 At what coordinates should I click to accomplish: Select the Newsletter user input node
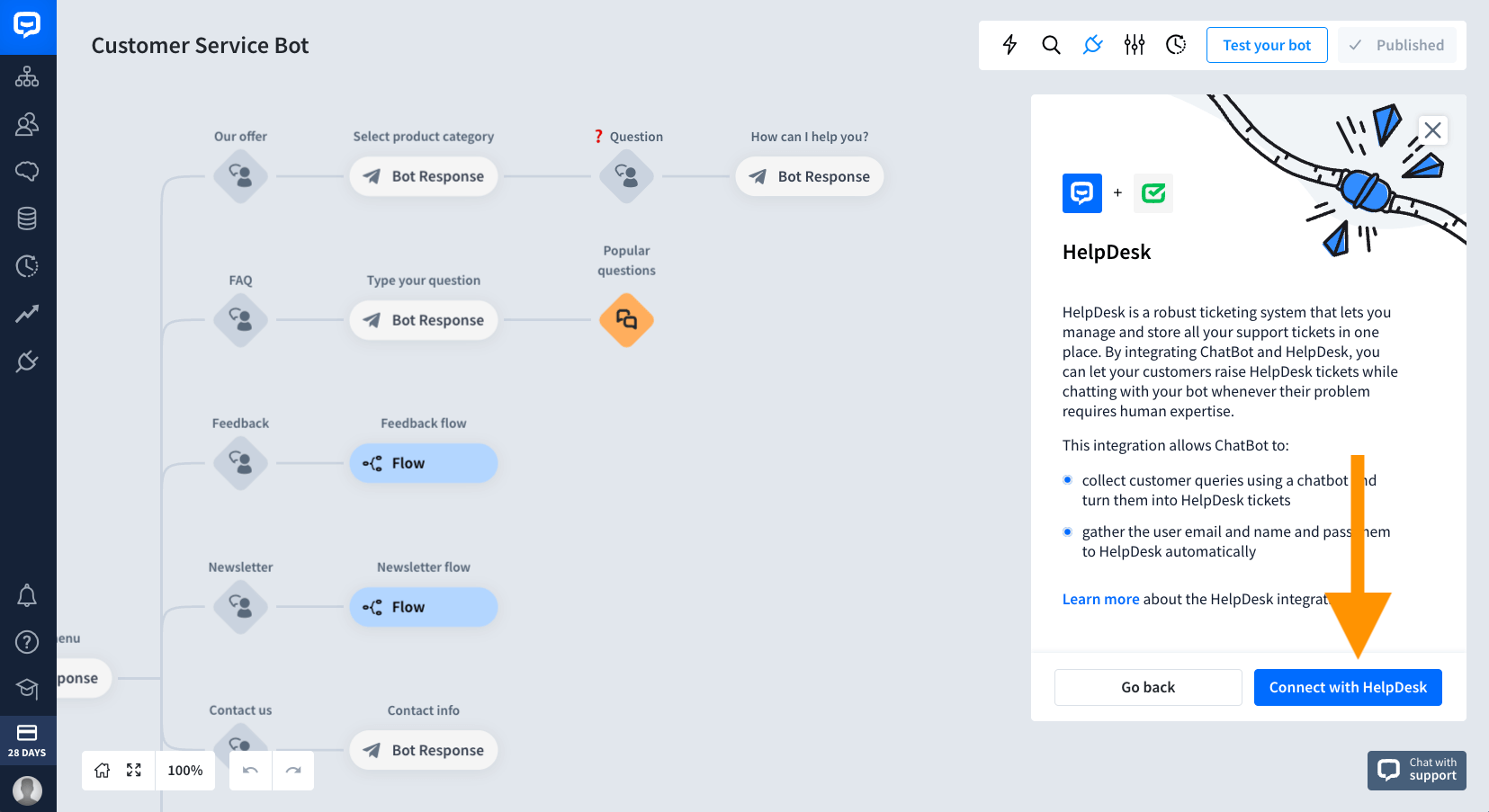[240, 607]
